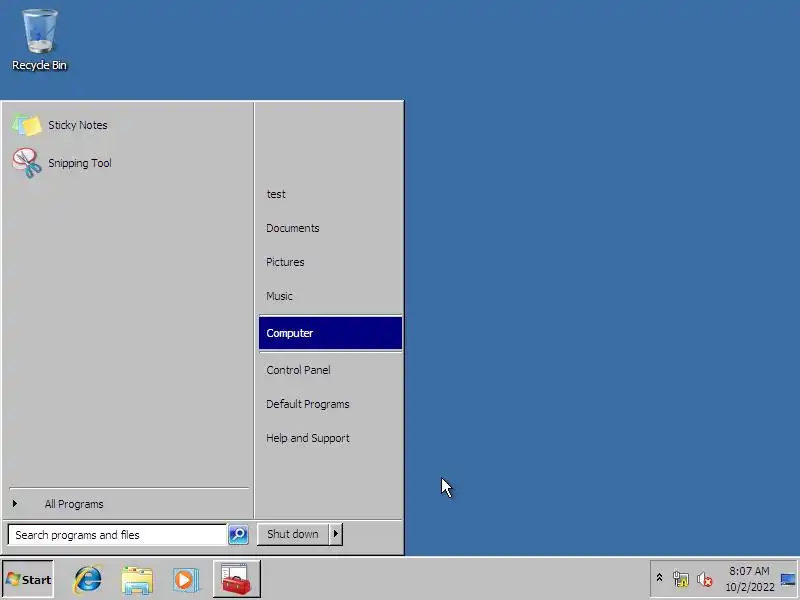The image size is (800, 600).
Task: Click the red toolbox taskbar icon
Action: (237, 579)
